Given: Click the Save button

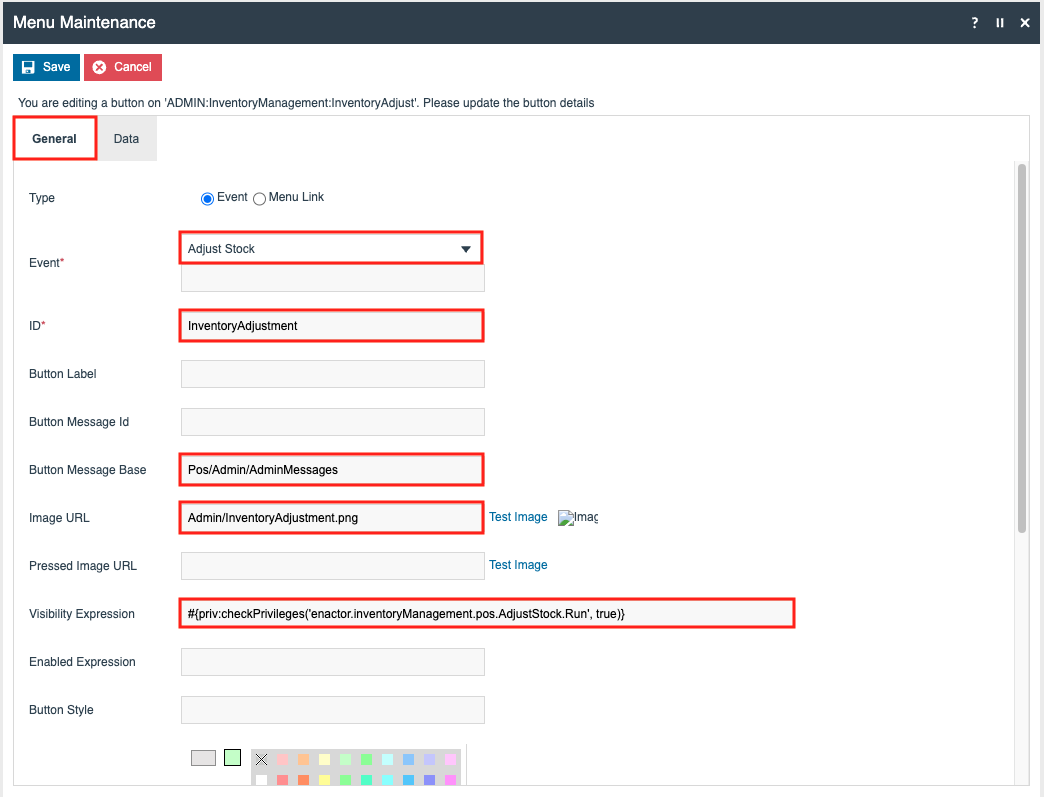Looking at the screenshot, I should [46, 67].
